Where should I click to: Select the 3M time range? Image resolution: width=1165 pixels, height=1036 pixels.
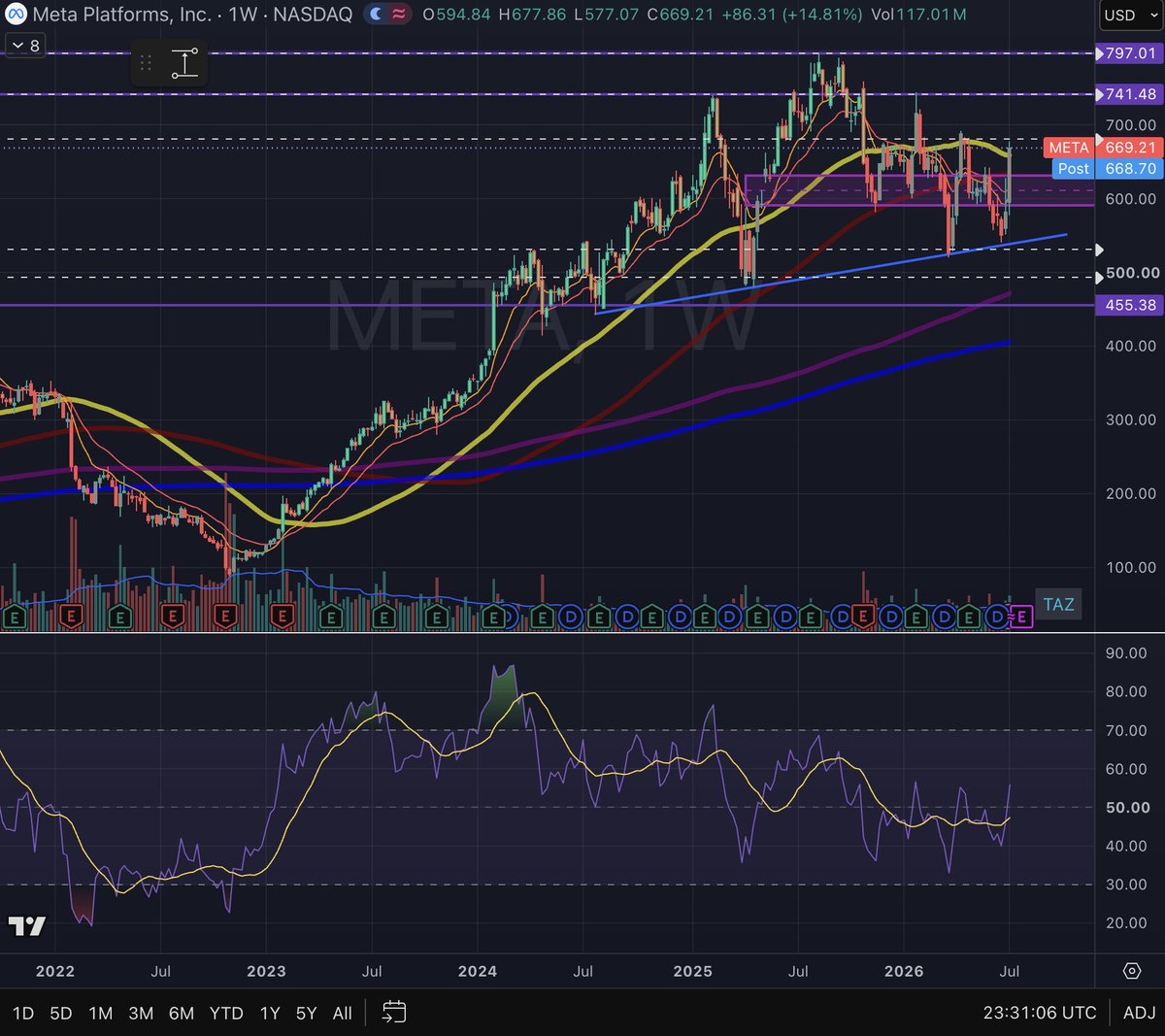point(141,1013)
